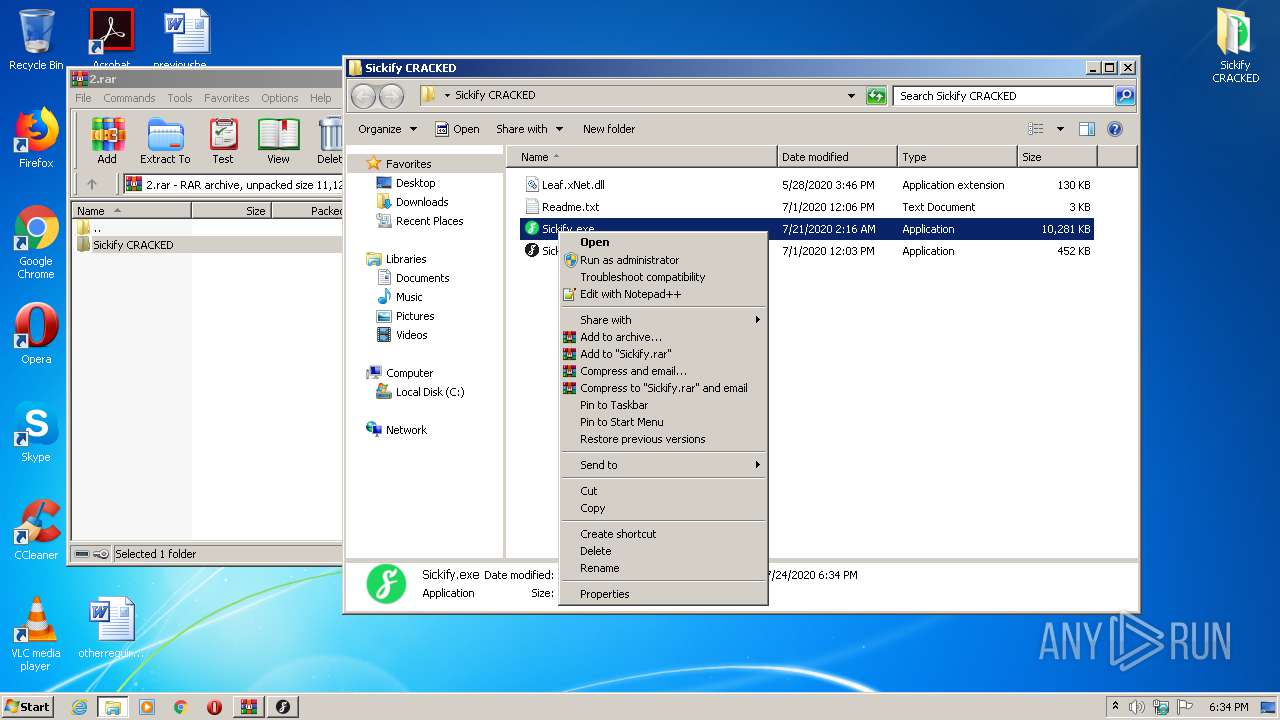Screen dimensions: 1280x720
Task: Click the taskbar clock showing 6:34 PM
Action: 1229,707
